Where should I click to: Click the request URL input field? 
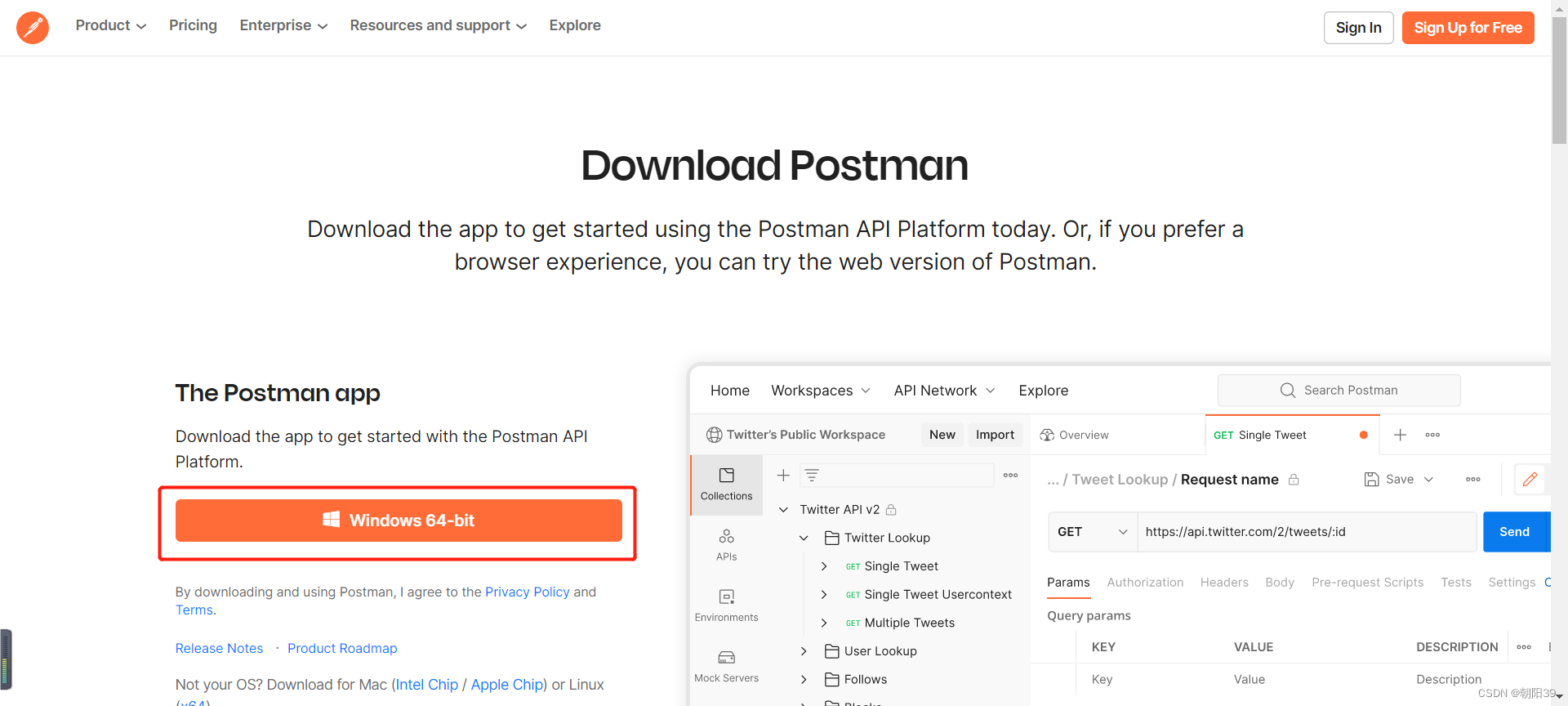click(x=1307, y=532)
